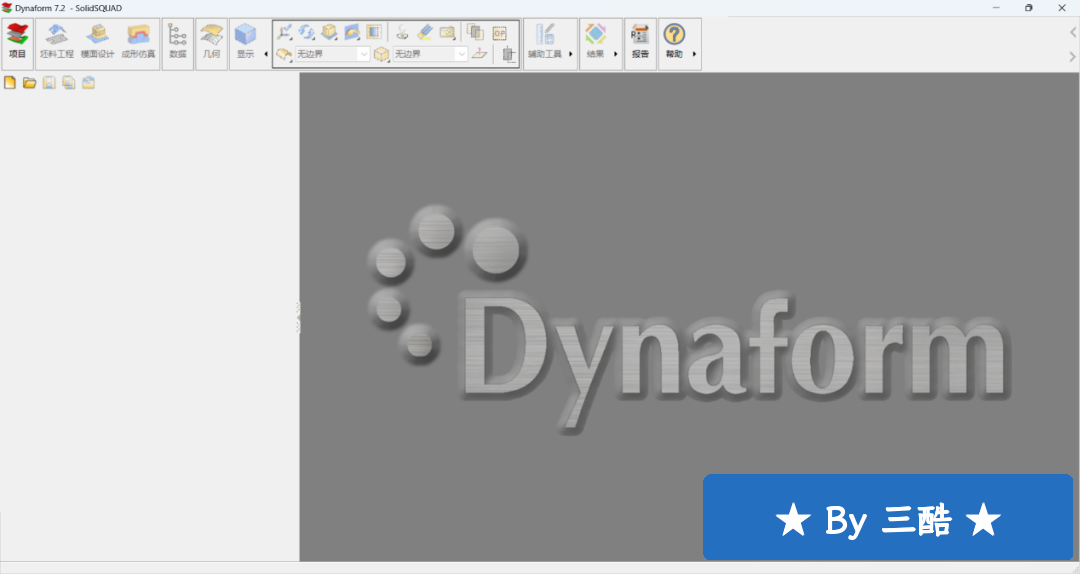Click the OP operation frame icon
Image resolution: width=1080 pixels, height=574 pixels.
(500, 32)
